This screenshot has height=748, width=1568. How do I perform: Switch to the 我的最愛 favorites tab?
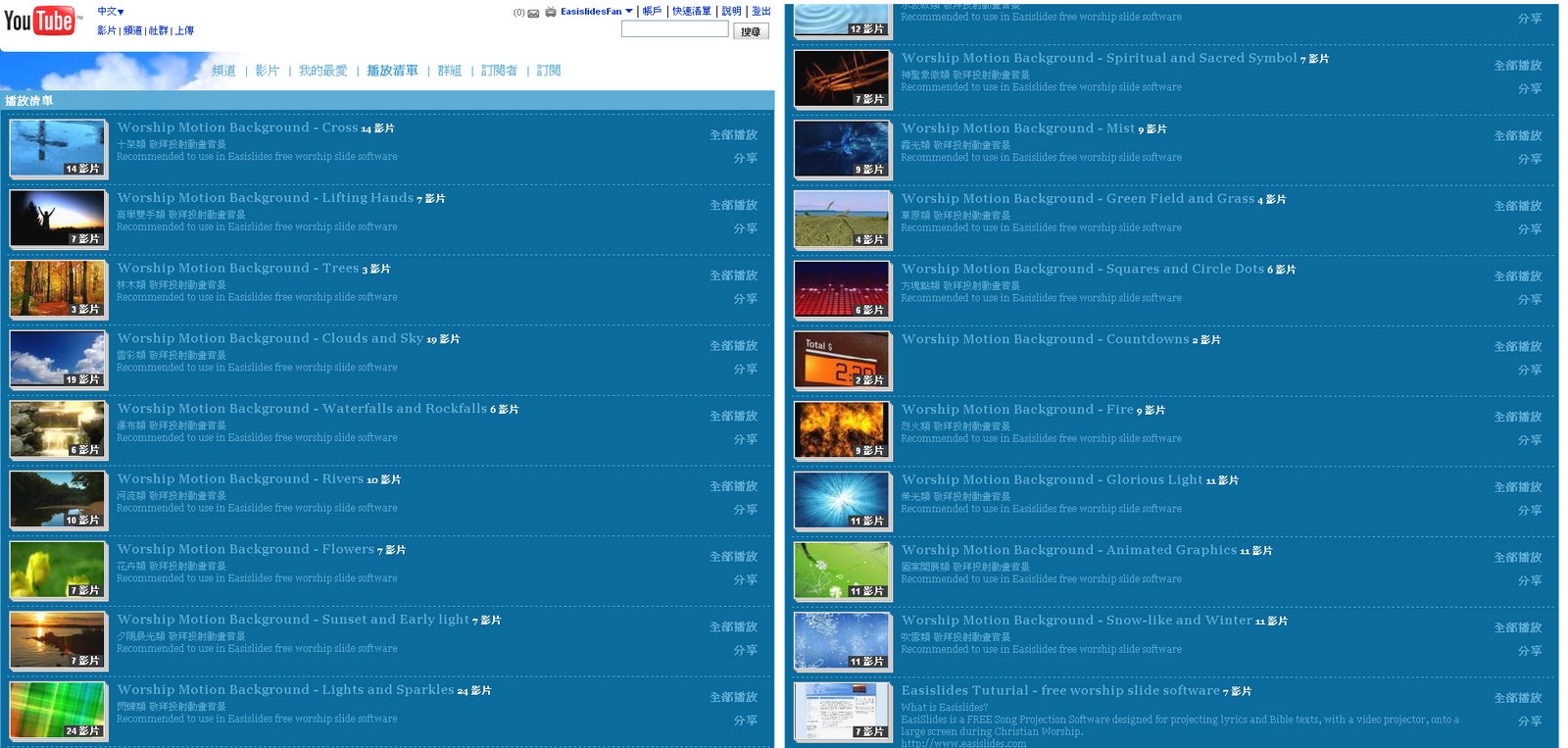pyautogui.click(x=323, y=71)
